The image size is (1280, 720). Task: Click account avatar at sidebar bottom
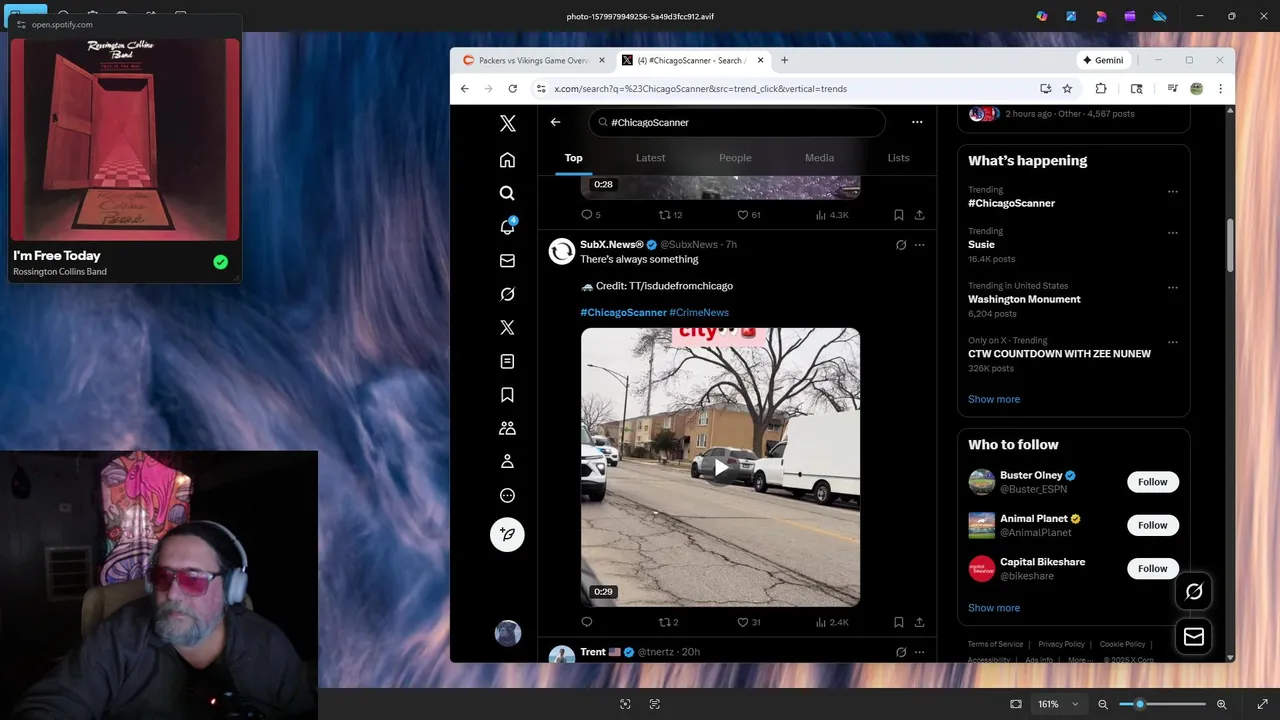point(508,633)
